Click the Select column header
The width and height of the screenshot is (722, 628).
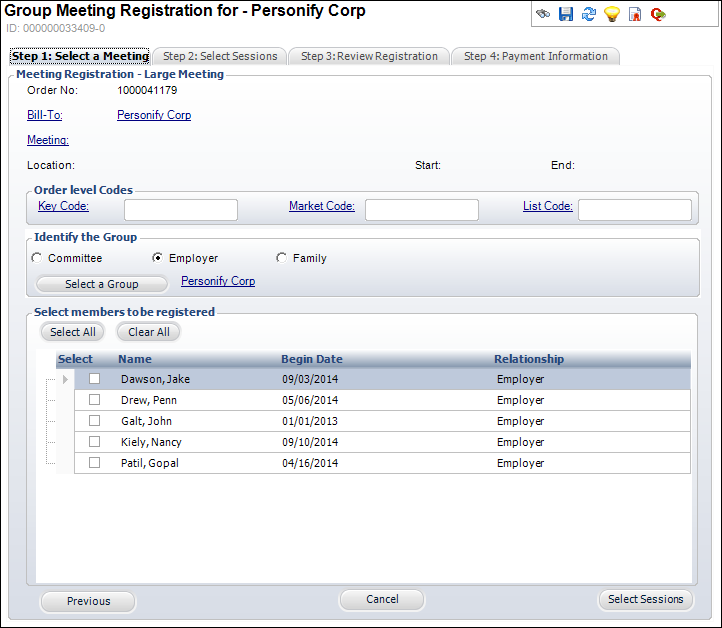coord(76,359)
